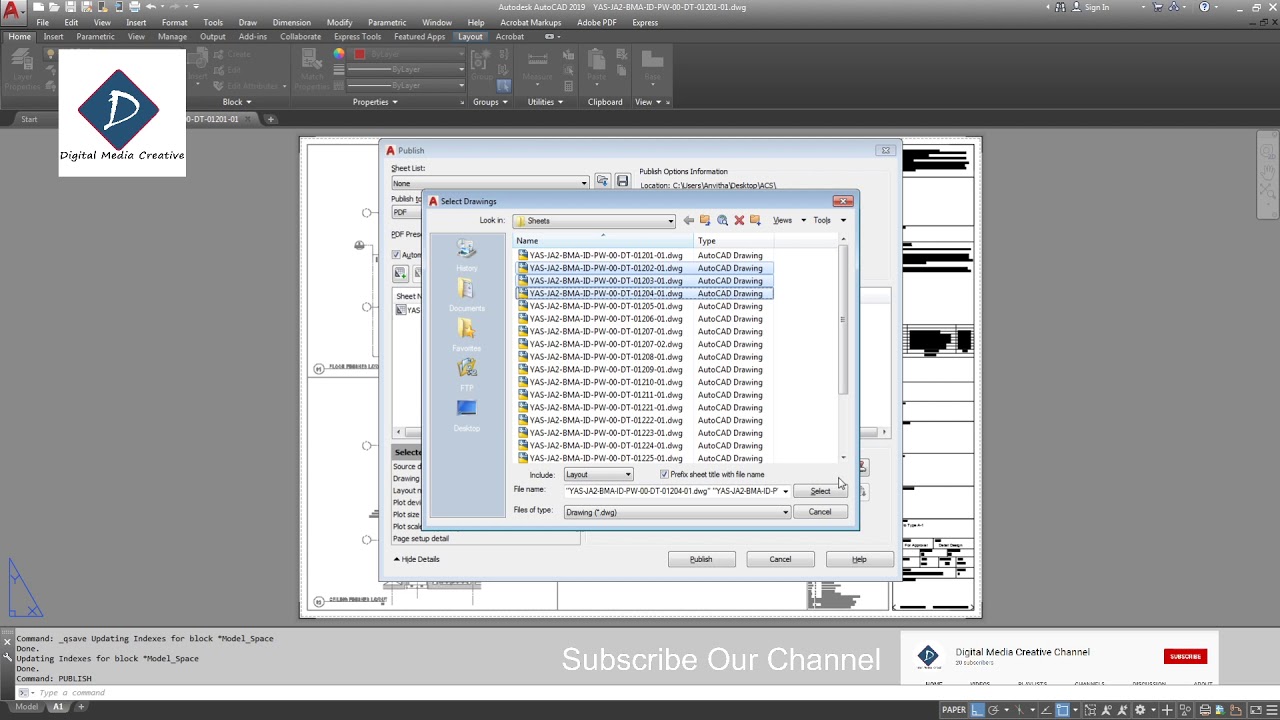Click the Select button
The width and height of the screenshot is (1280, 720).
[820, 491]
